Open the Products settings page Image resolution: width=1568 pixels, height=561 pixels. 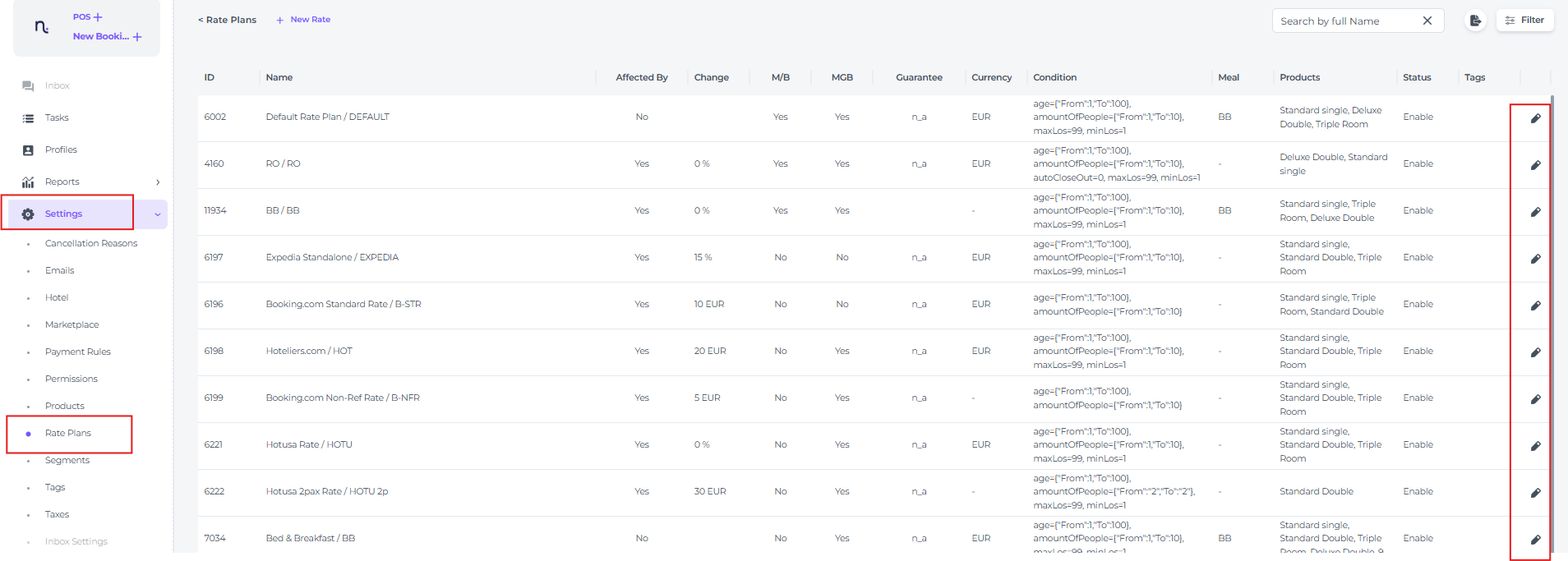pos(65,406)
